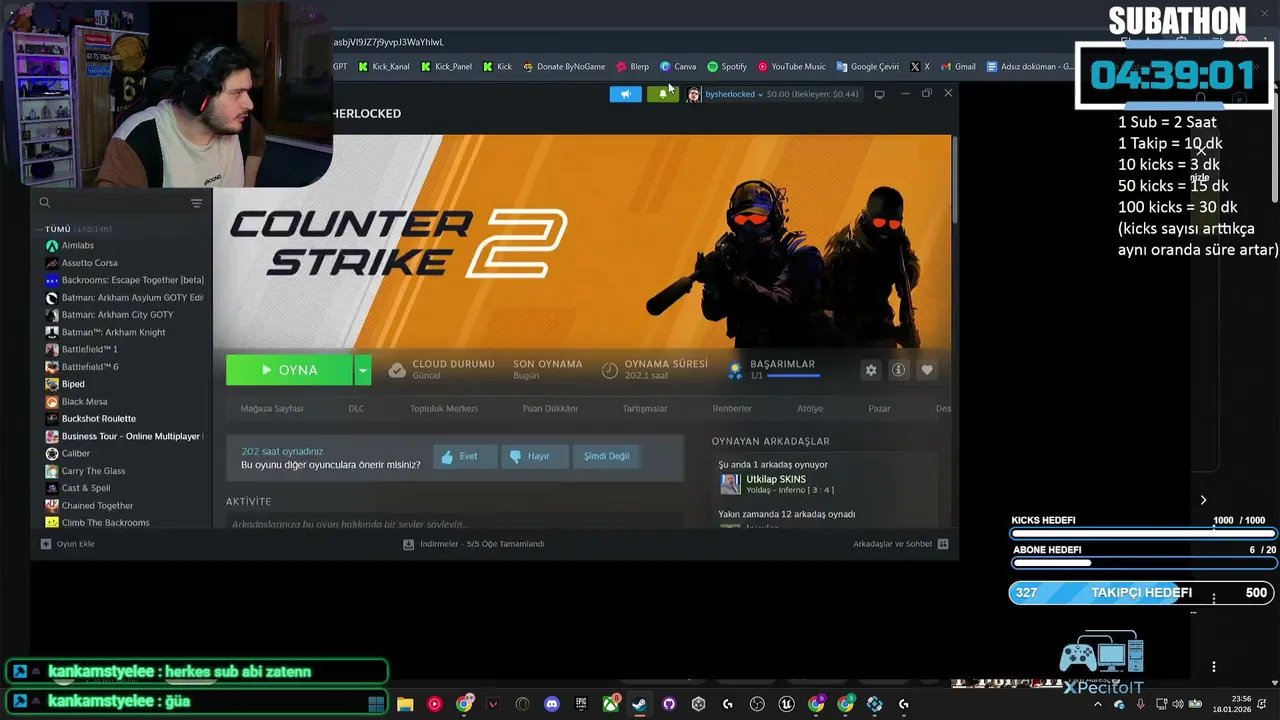Viewport: 1280px width, 720px height.
Task: Click the Başarımlar trophy icon
Action: click(x=735, y=370)
